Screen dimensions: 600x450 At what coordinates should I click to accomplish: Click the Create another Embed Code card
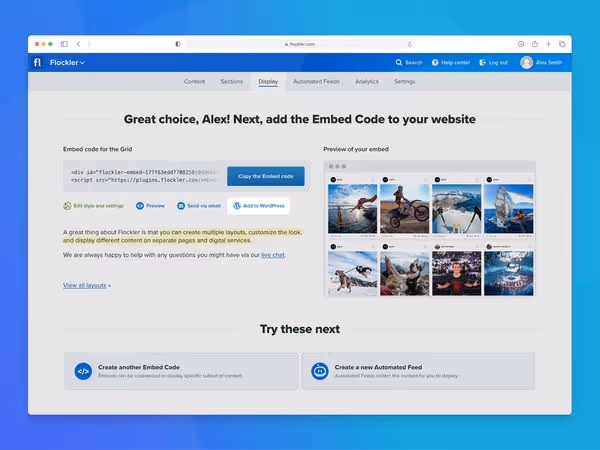click(x=181, y=371)
